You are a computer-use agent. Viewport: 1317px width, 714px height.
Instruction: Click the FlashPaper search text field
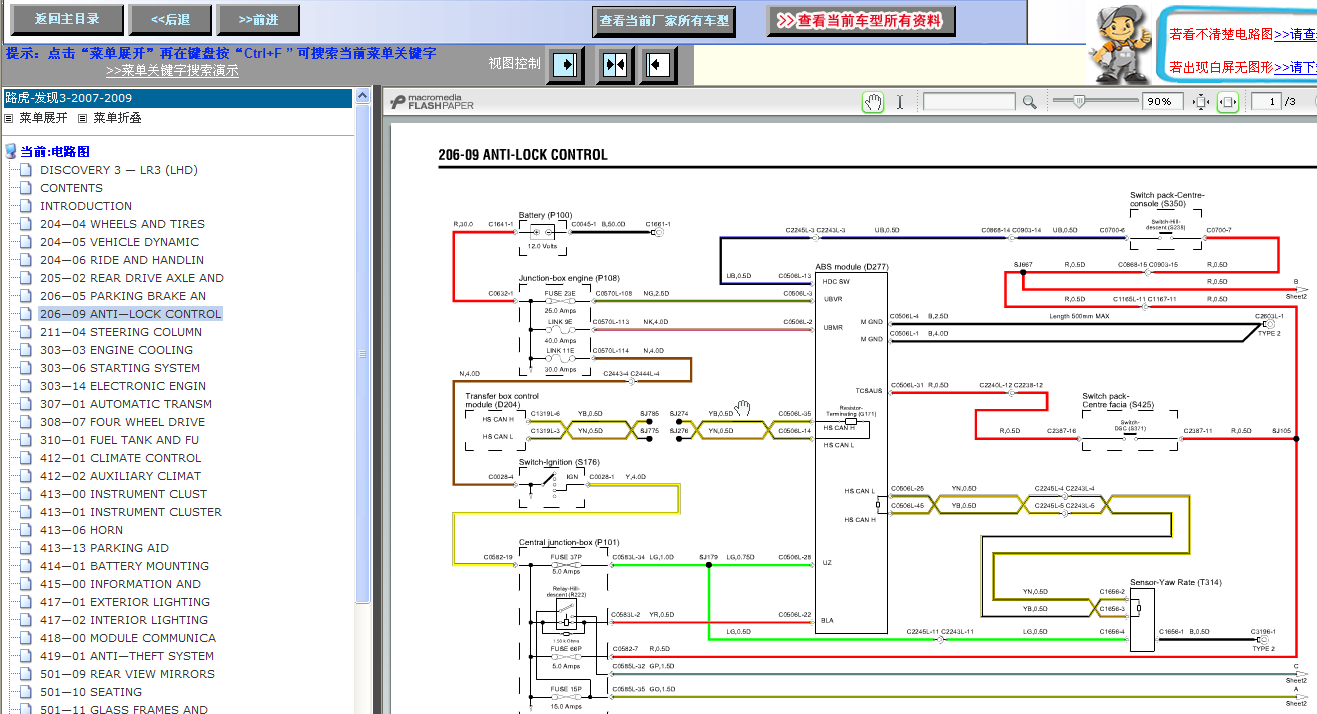[x=969, y=102]
